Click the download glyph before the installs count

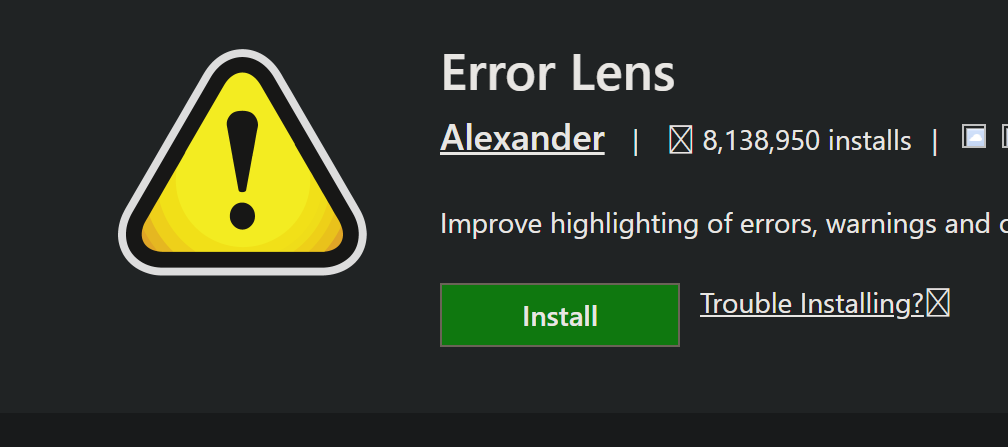point(681,140)
